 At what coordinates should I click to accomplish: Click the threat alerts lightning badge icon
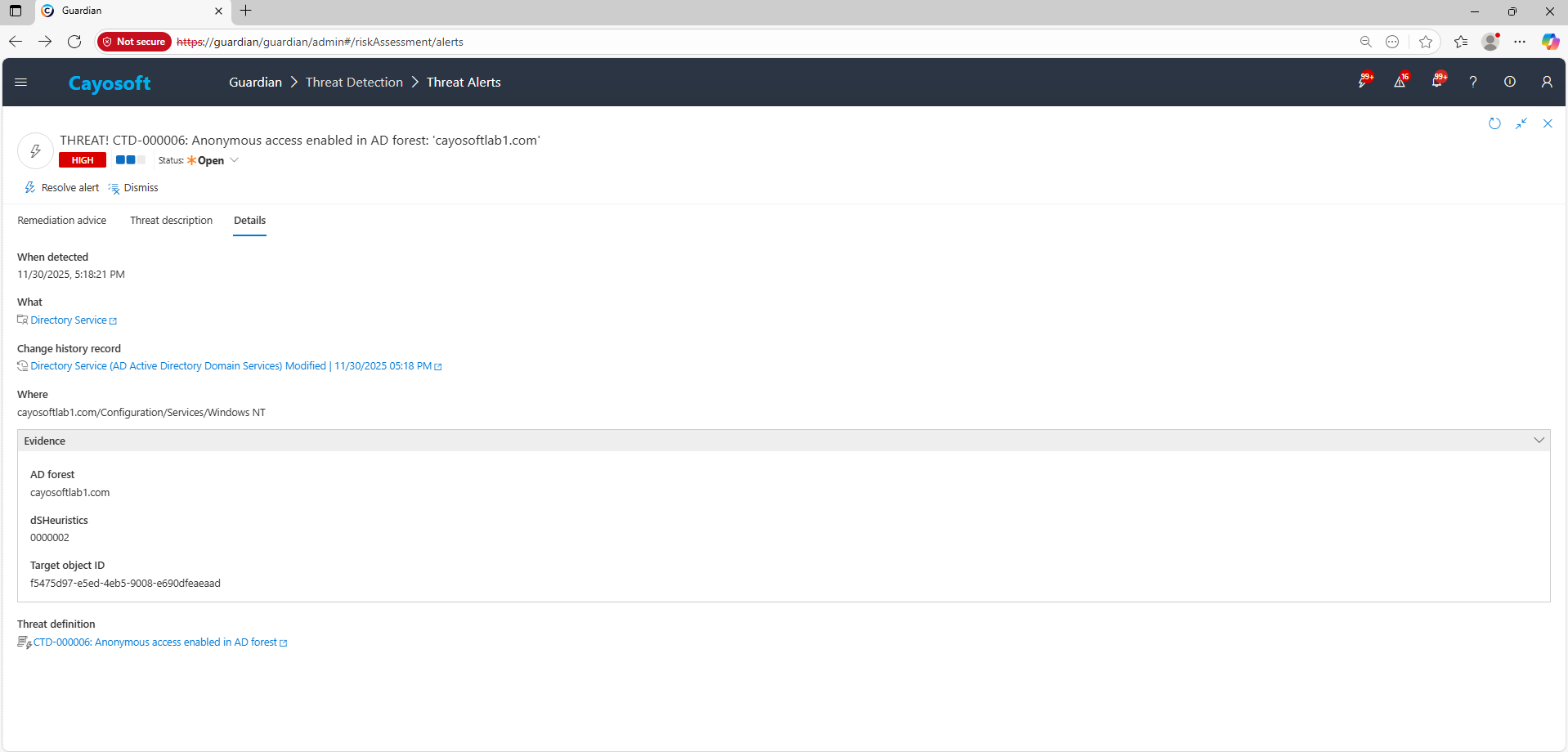1363,82
